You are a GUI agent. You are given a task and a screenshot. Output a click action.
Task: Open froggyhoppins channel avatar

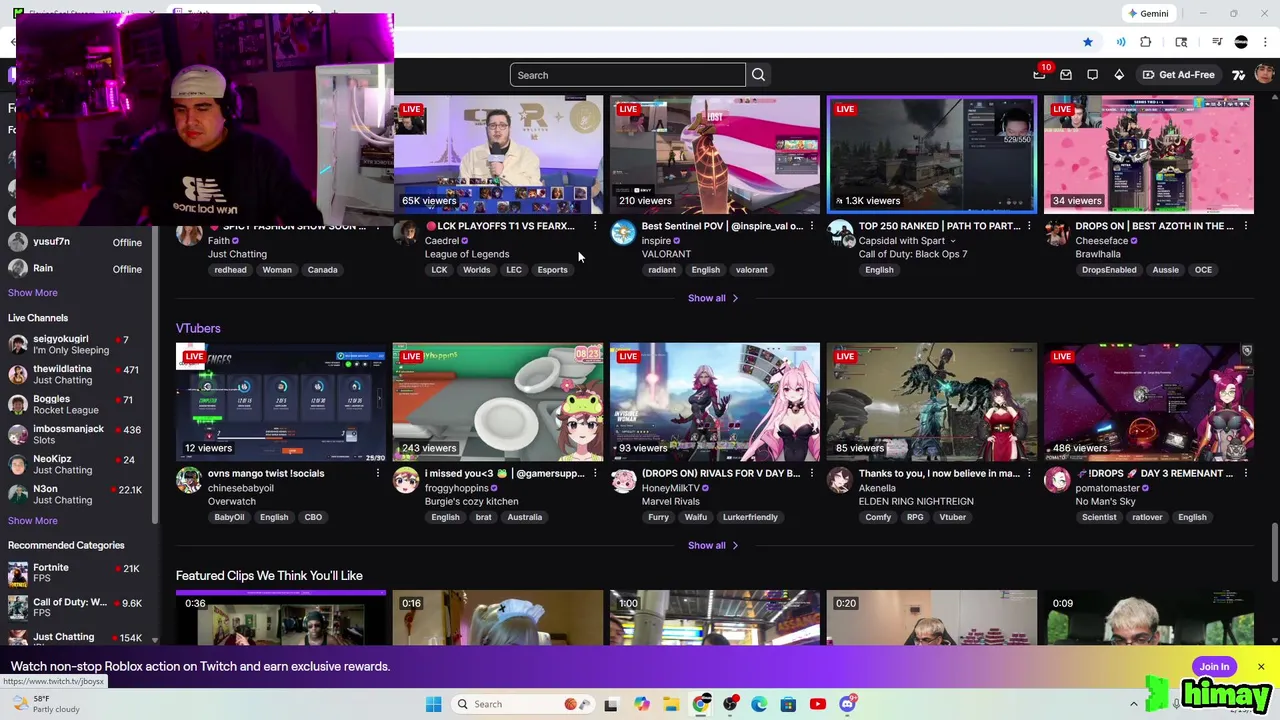tap(406, 480)
